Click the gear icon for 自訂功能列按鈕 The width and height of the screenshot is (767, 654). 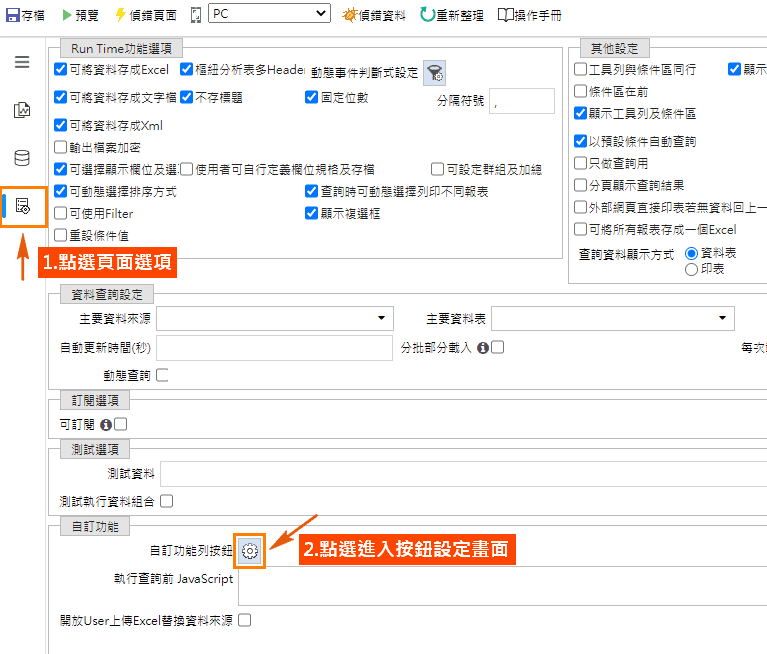point(250,550)
